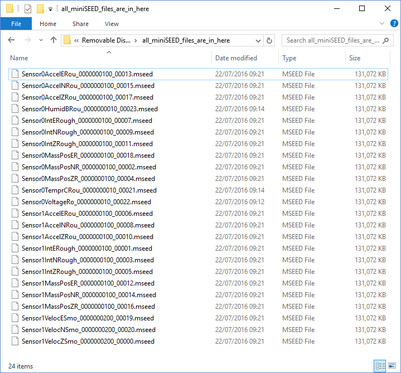
Task: Click the folder icon in the address bar
Action: (x=67, y=40)
